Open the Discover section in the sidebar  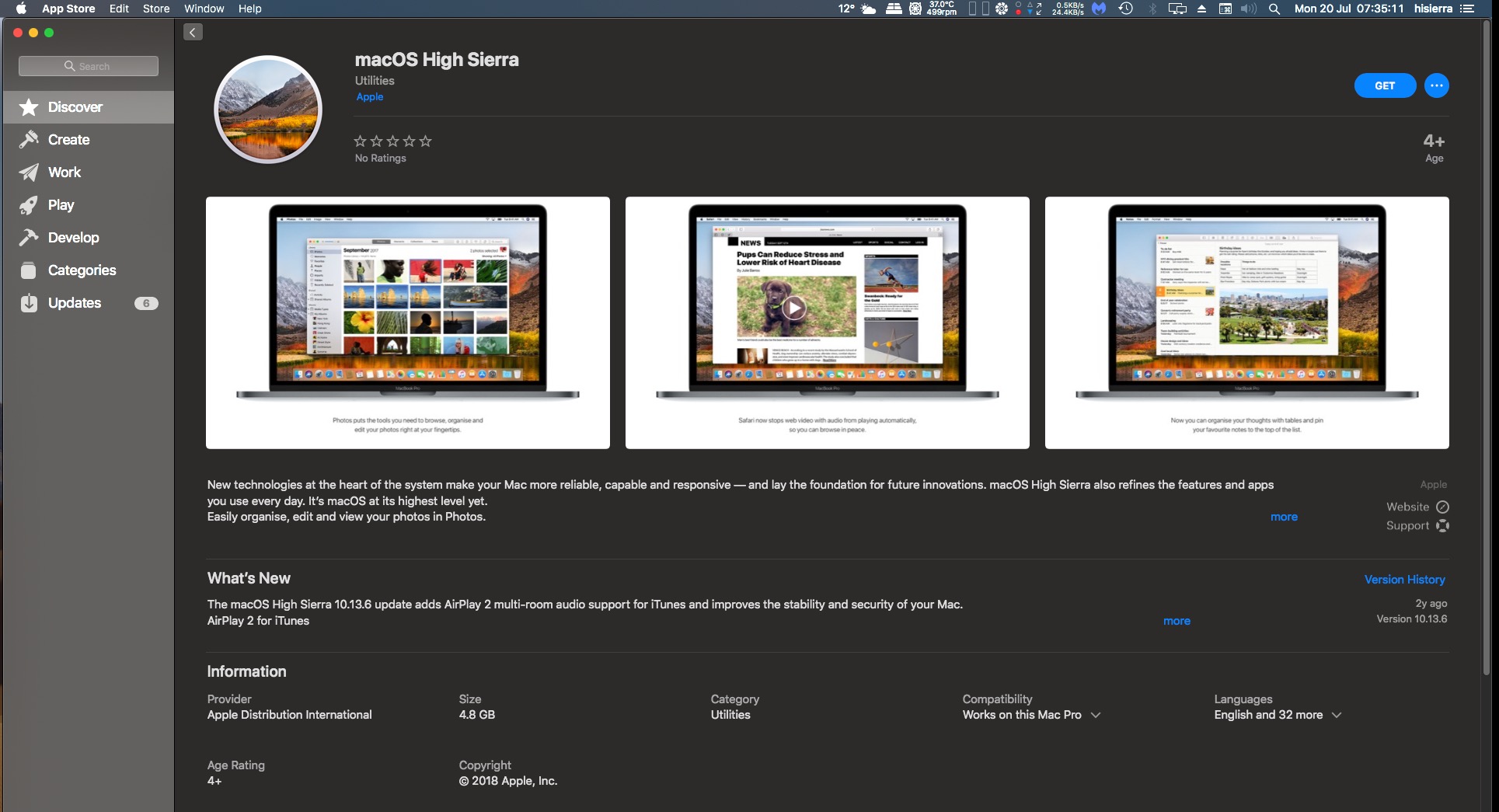click(89, 107)
